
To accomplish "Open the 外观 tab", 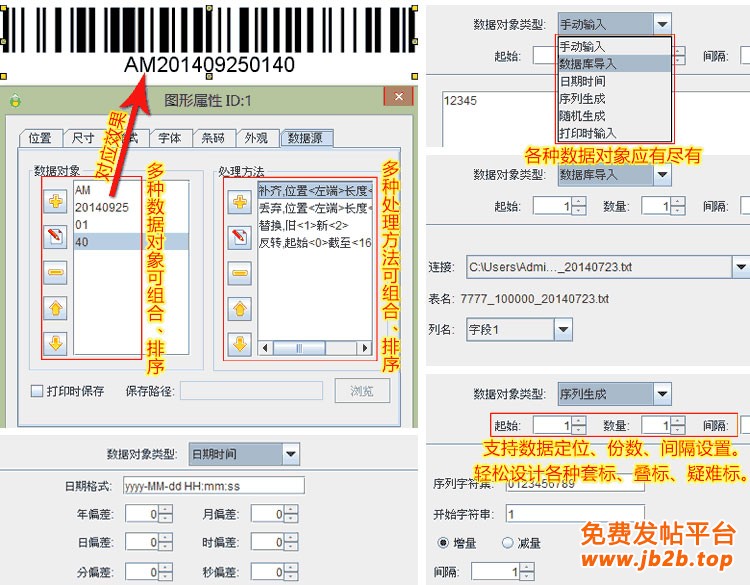I will point(257,138).
